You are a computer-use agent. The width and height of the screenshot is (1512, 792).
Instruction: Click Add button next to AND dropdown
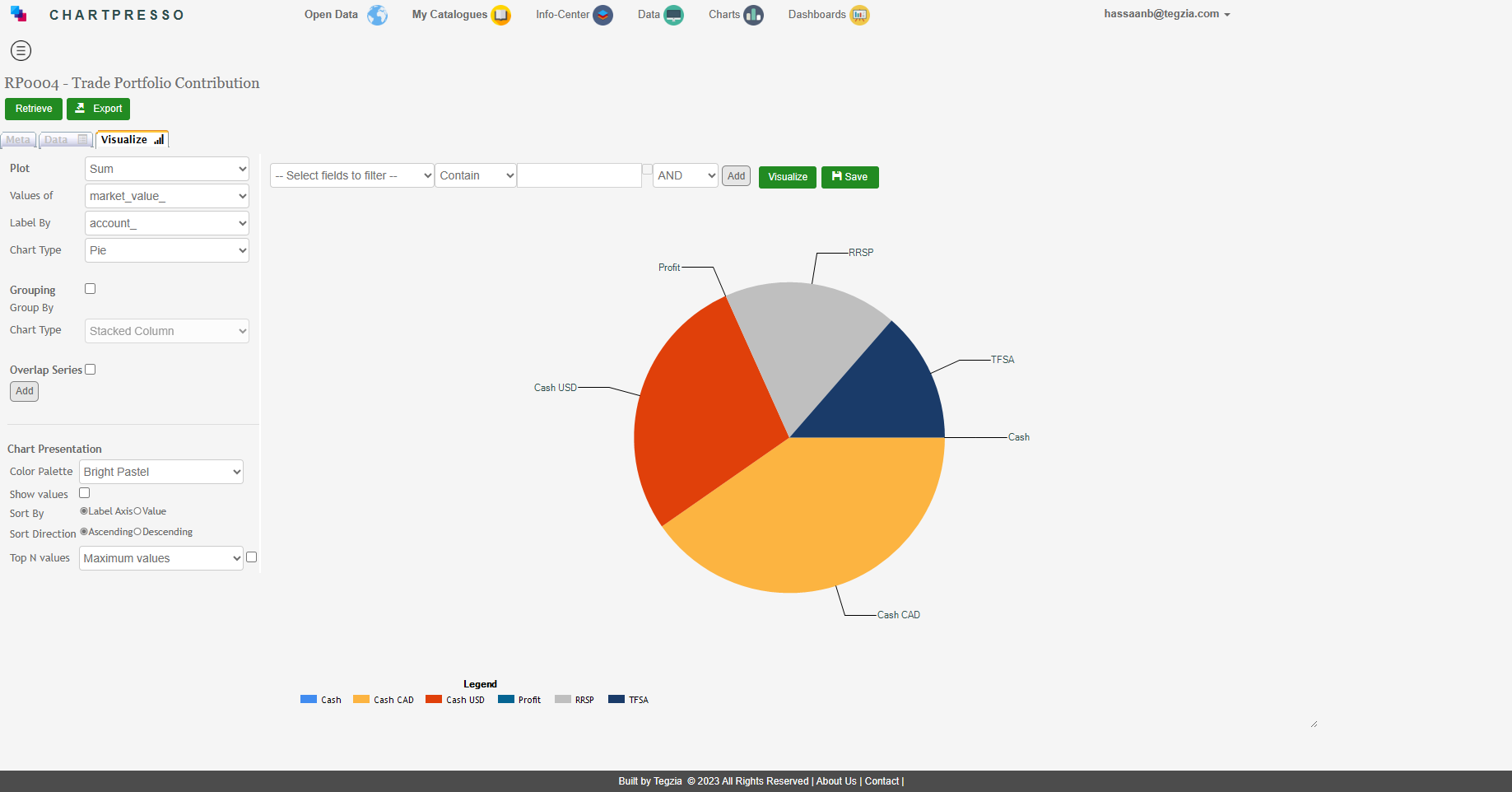tap(736, 176)
